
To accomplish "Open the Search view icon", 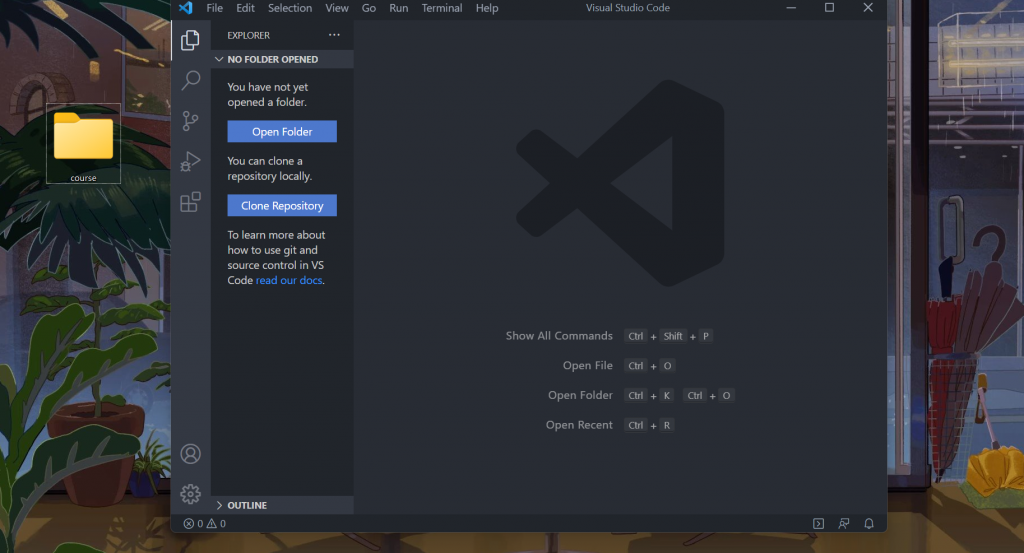I will click(x=190, y=80).
